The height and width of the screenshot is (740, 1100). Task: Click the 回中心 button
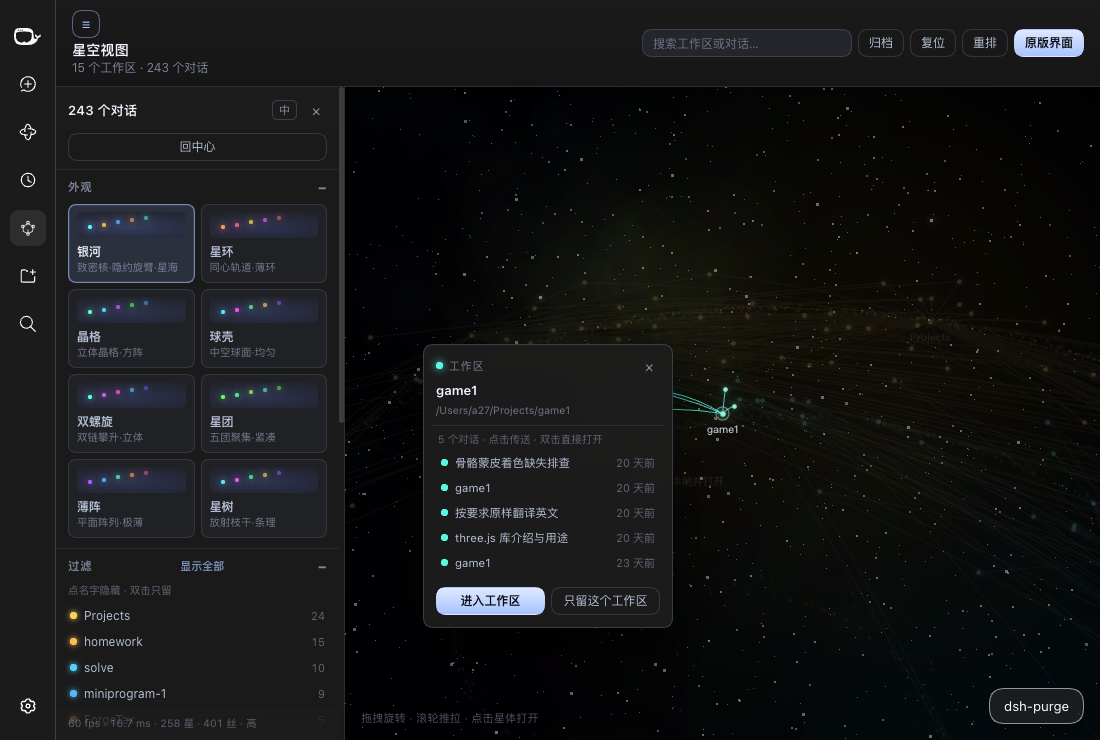pos(197,147)
